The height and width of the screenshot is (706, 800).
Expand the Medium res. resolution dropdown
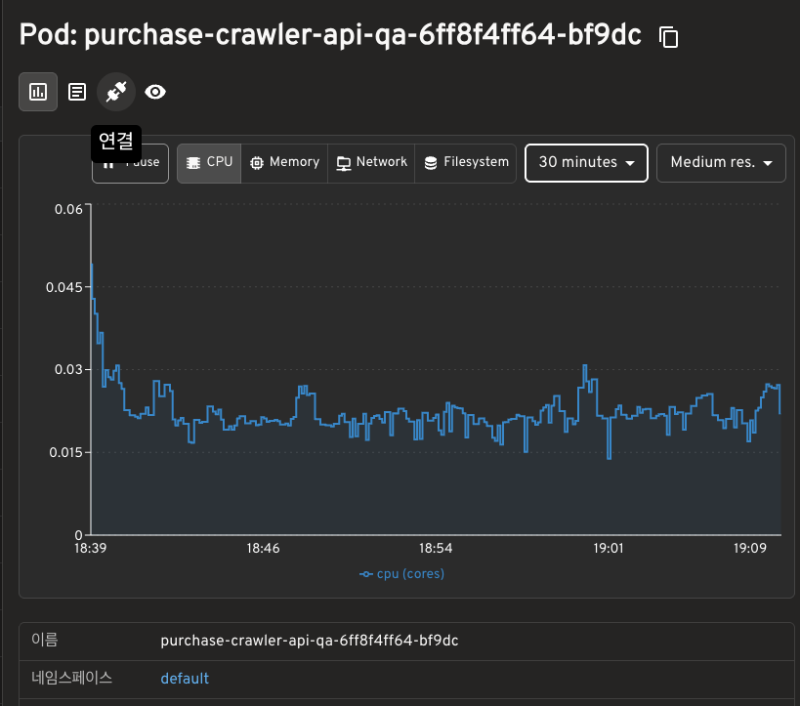[720, 163]
